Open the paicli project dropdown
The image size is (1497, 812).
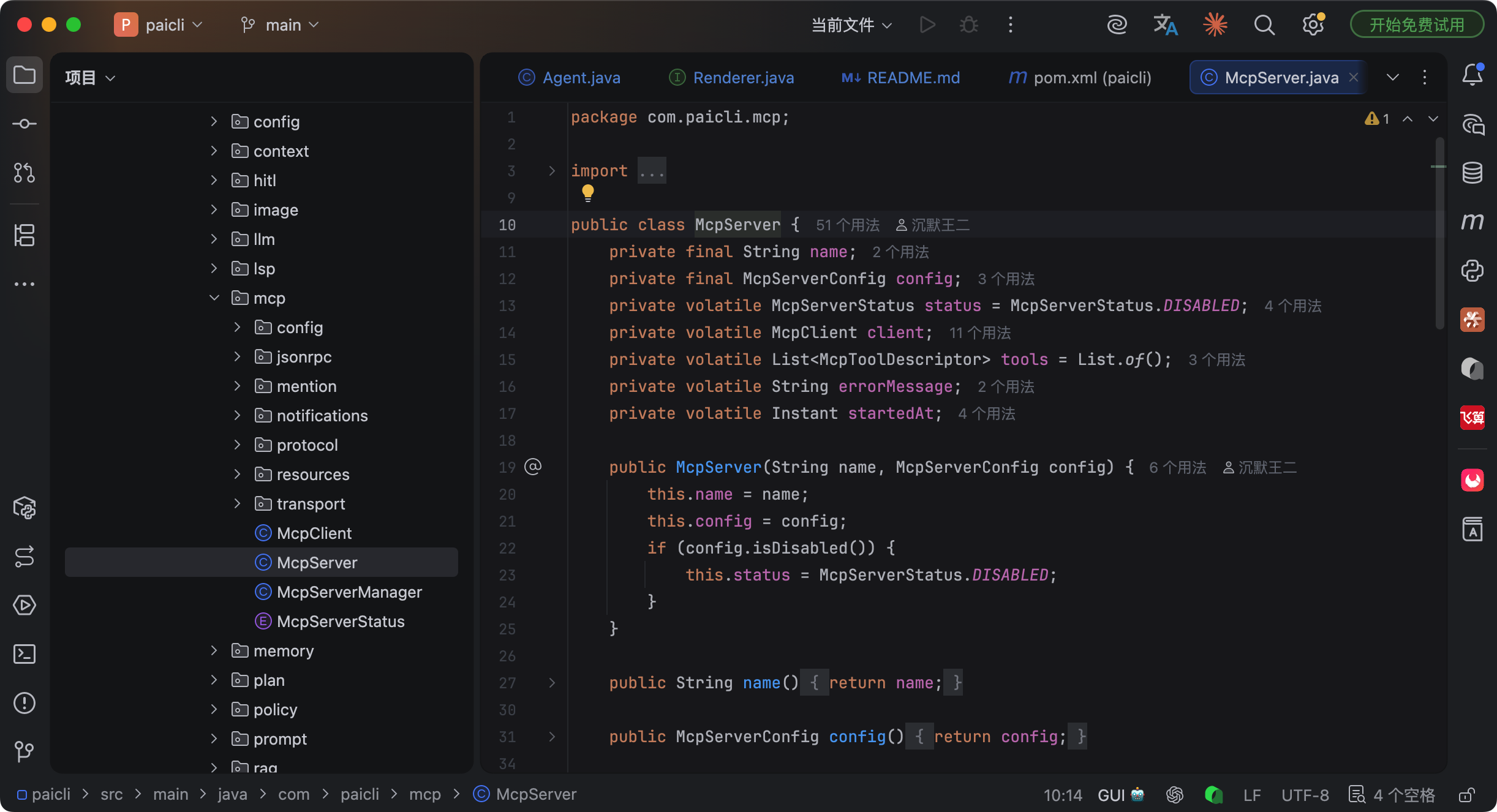[x=159, y=25]
